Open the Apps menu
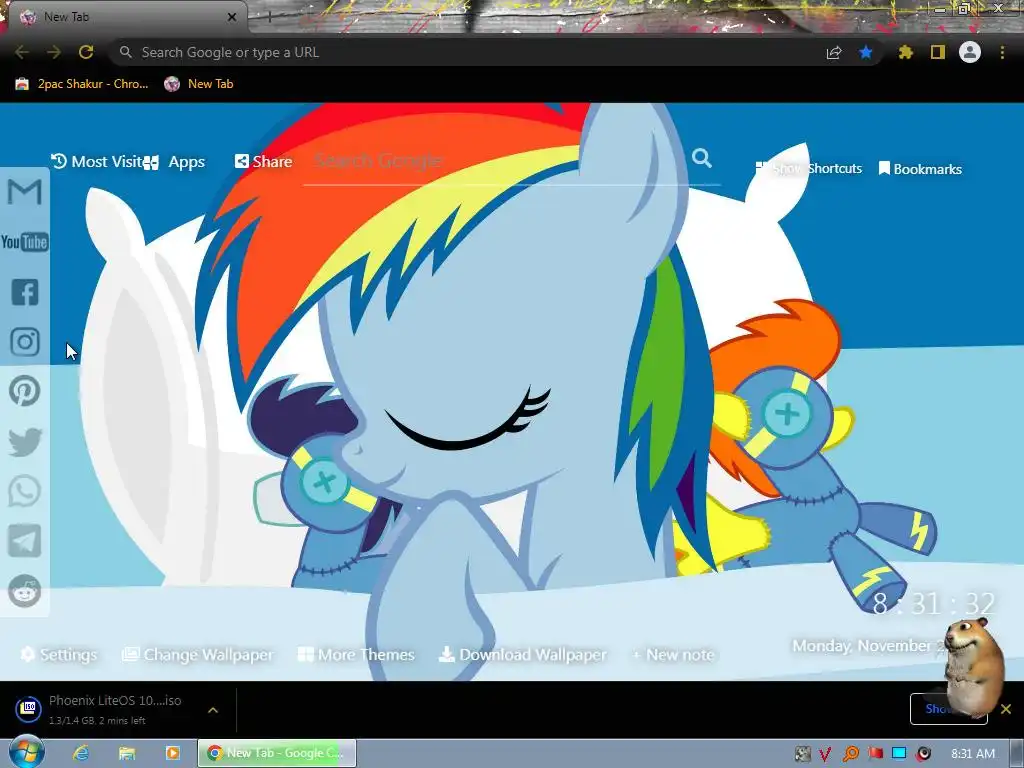This screenshot has width=1024, height=768. coord(175,162)
